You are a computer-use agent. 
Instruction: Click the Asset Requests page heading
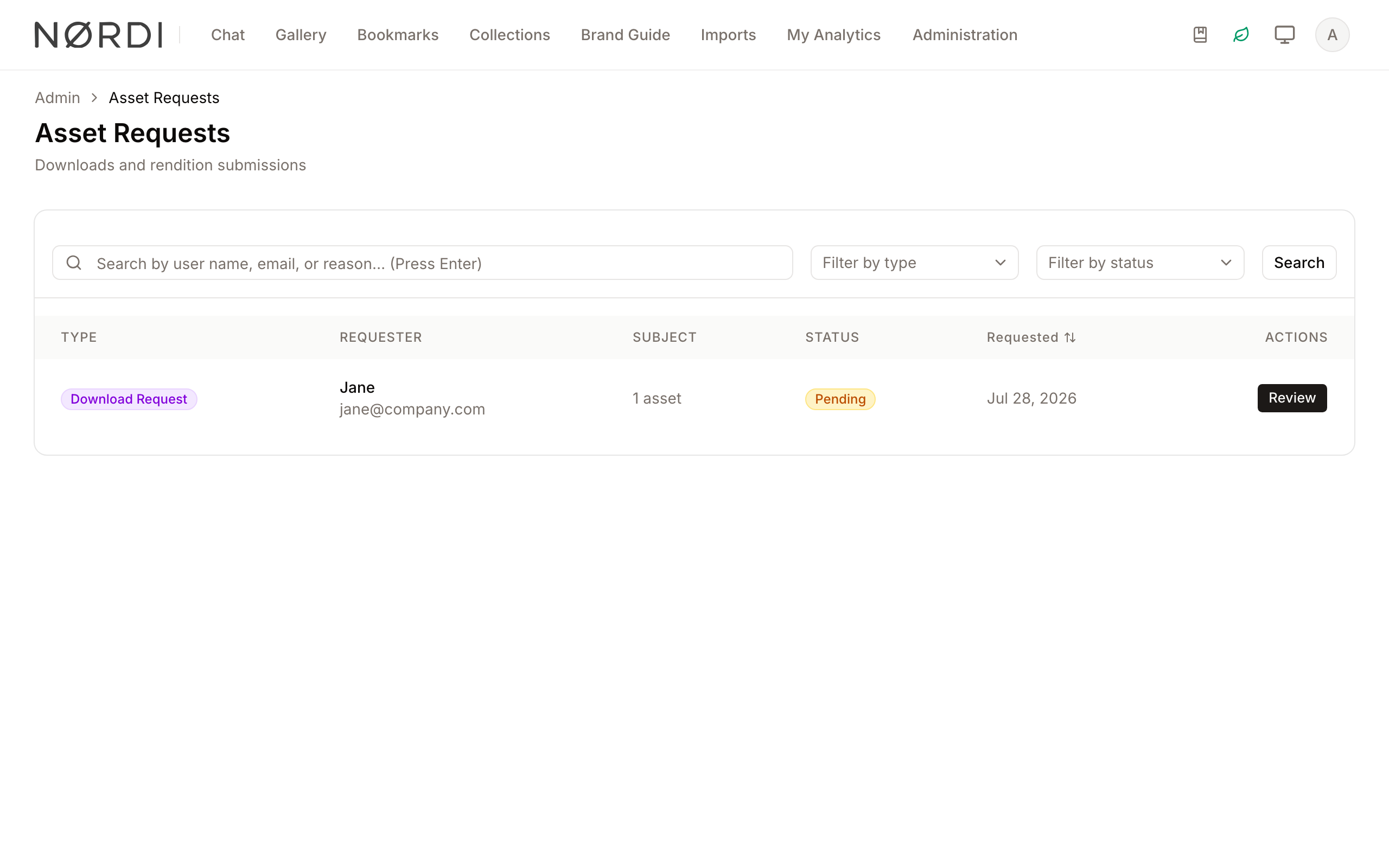click(132, 133)
